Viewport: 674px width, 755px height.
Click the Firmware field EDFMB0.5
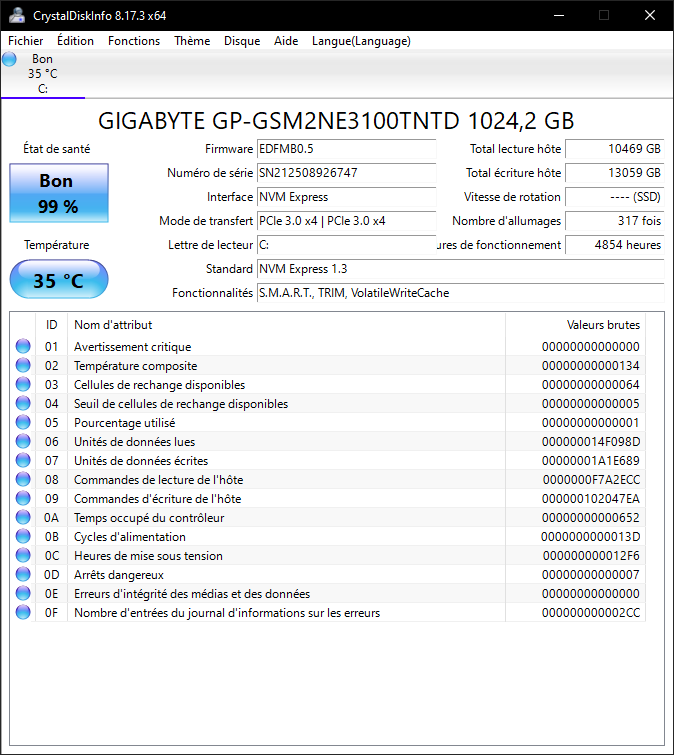347,149
